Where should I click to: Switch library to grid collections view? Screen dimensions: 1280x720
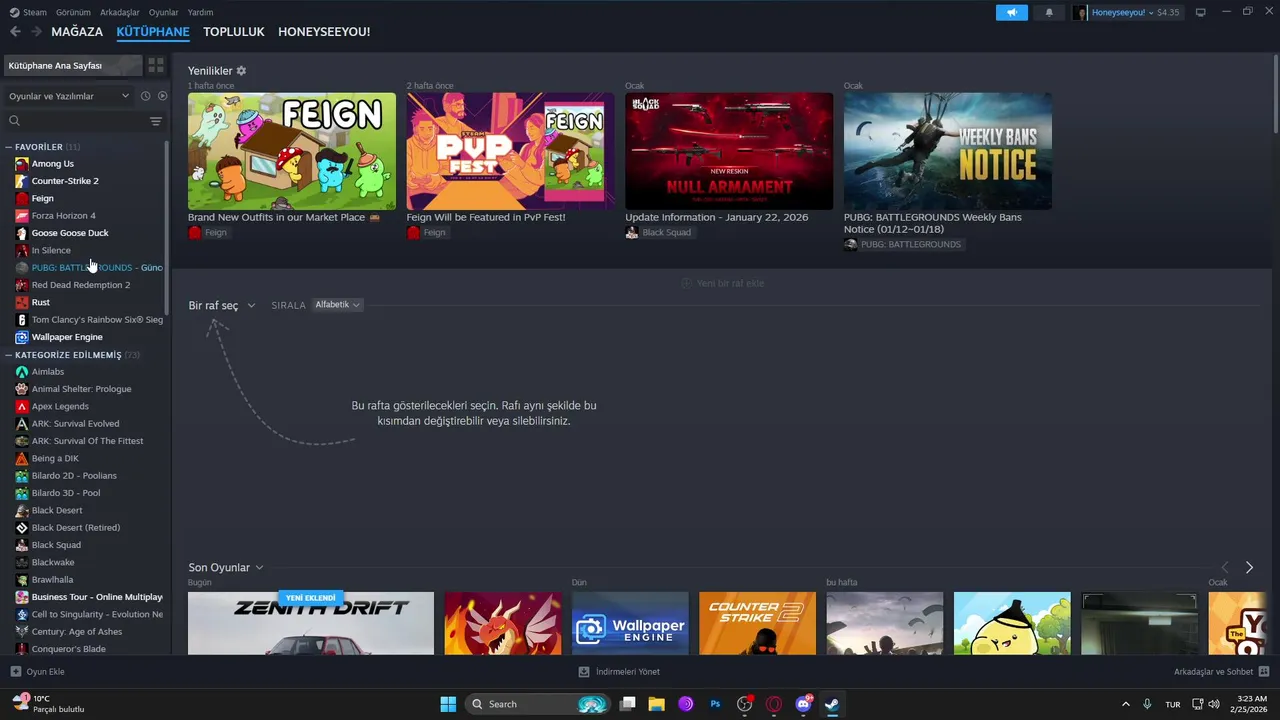tap(156, 65)
